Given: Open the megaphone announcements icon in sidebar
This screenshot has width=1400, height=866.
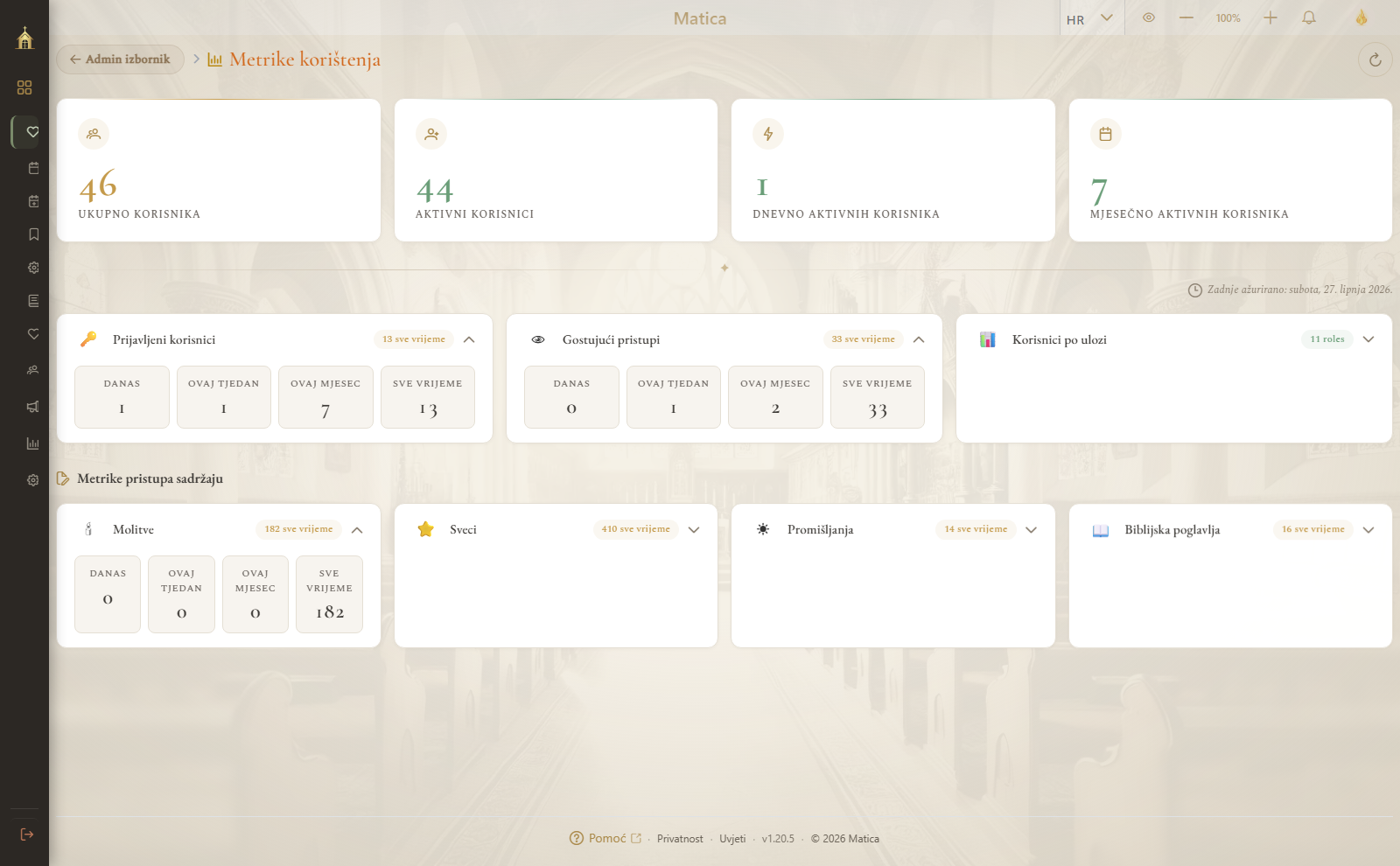Looking at the screenshot, I should (33, 406).
